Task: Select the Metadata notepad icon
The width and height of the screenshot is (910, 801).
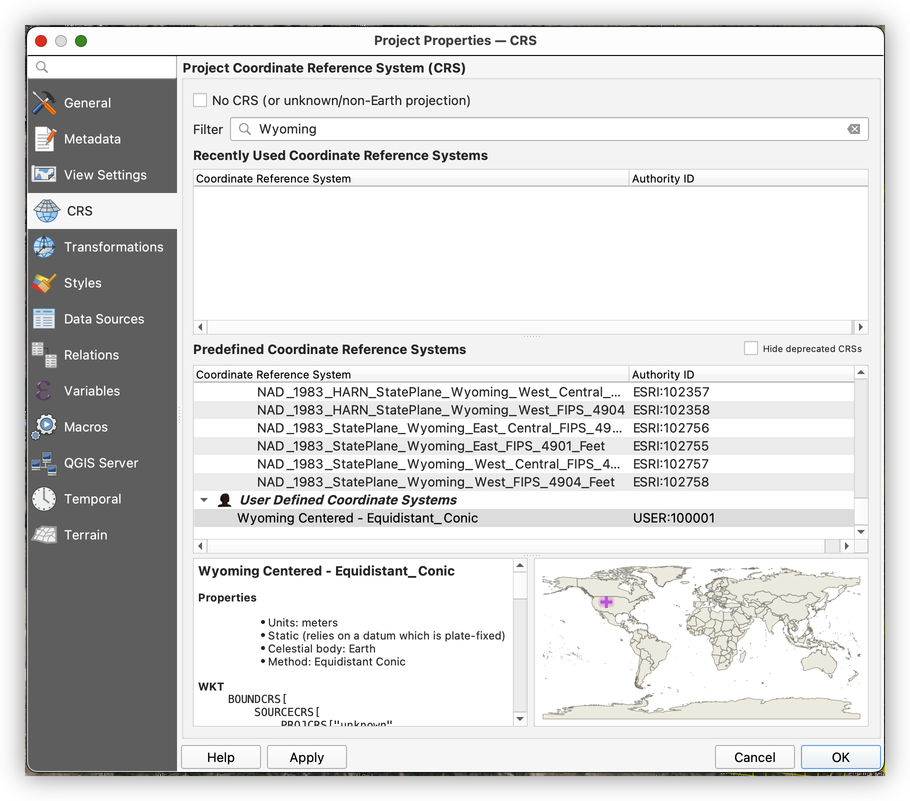Action: click(x=44, y=139)
